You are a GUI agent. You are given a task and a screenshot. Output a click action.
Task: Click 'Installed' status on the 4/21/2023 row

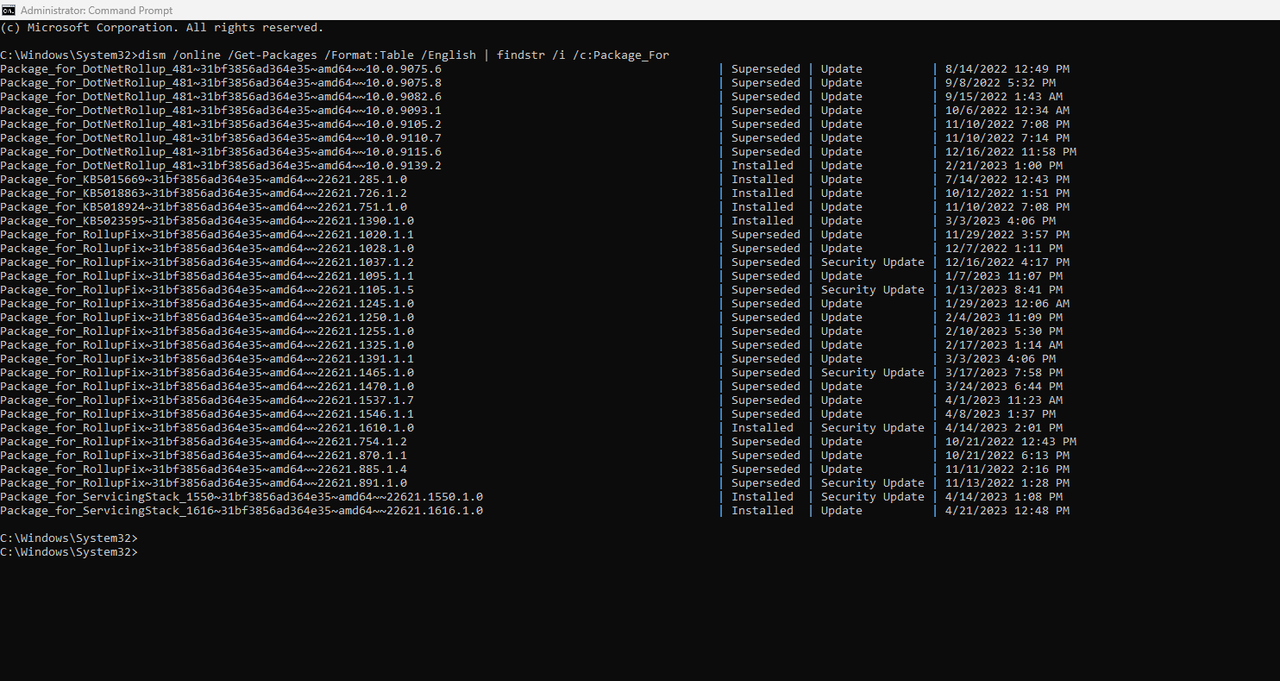tap(762, 511)
